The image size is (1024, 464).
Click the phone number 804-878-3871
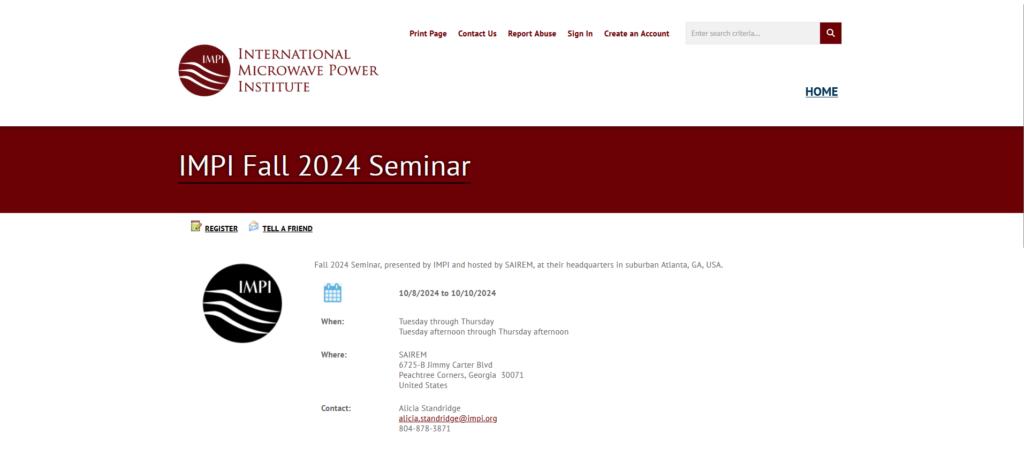(424, 429)
